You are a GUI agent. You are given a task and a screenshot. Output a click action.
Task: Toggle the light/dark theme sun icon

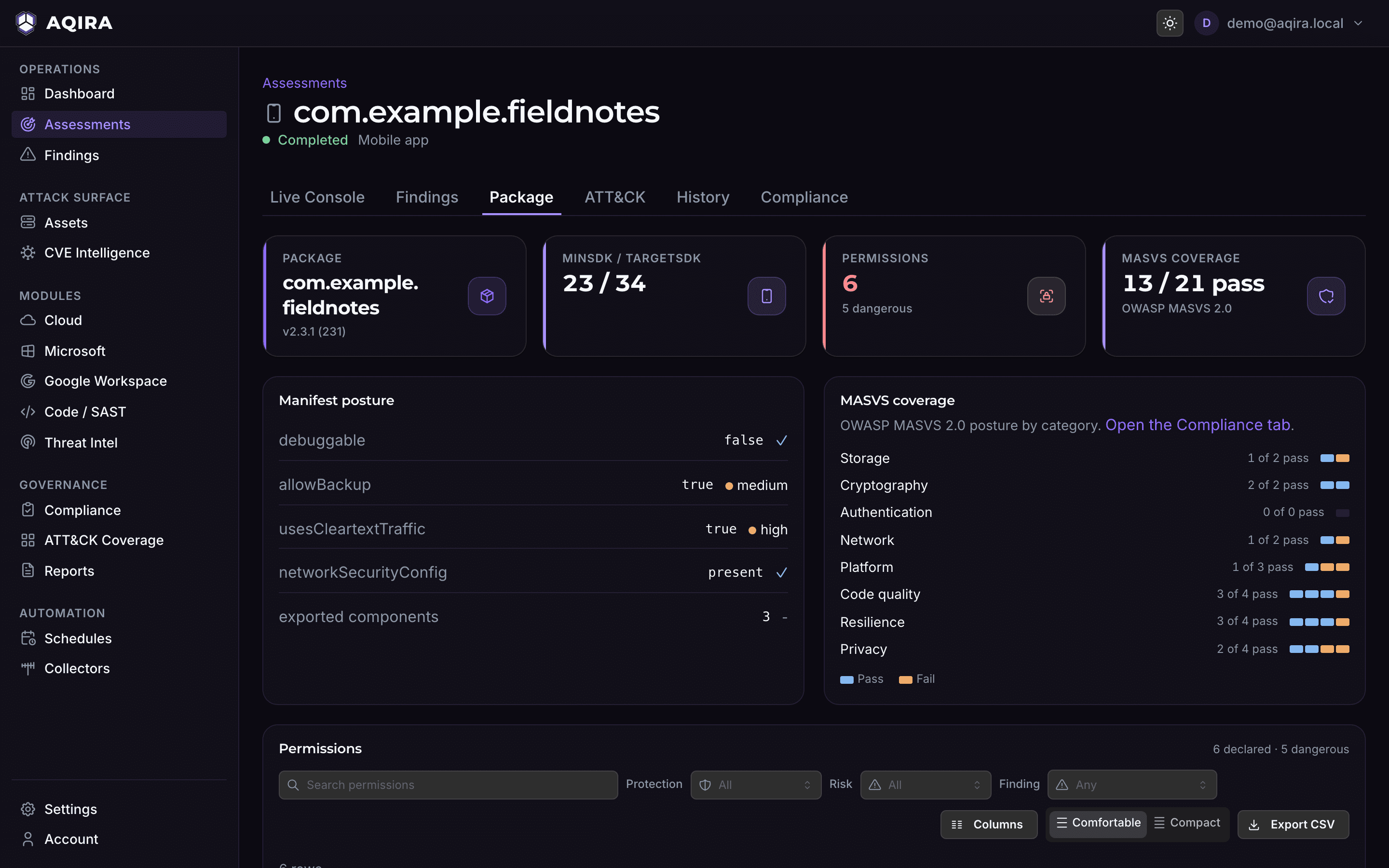[1169, 23]
